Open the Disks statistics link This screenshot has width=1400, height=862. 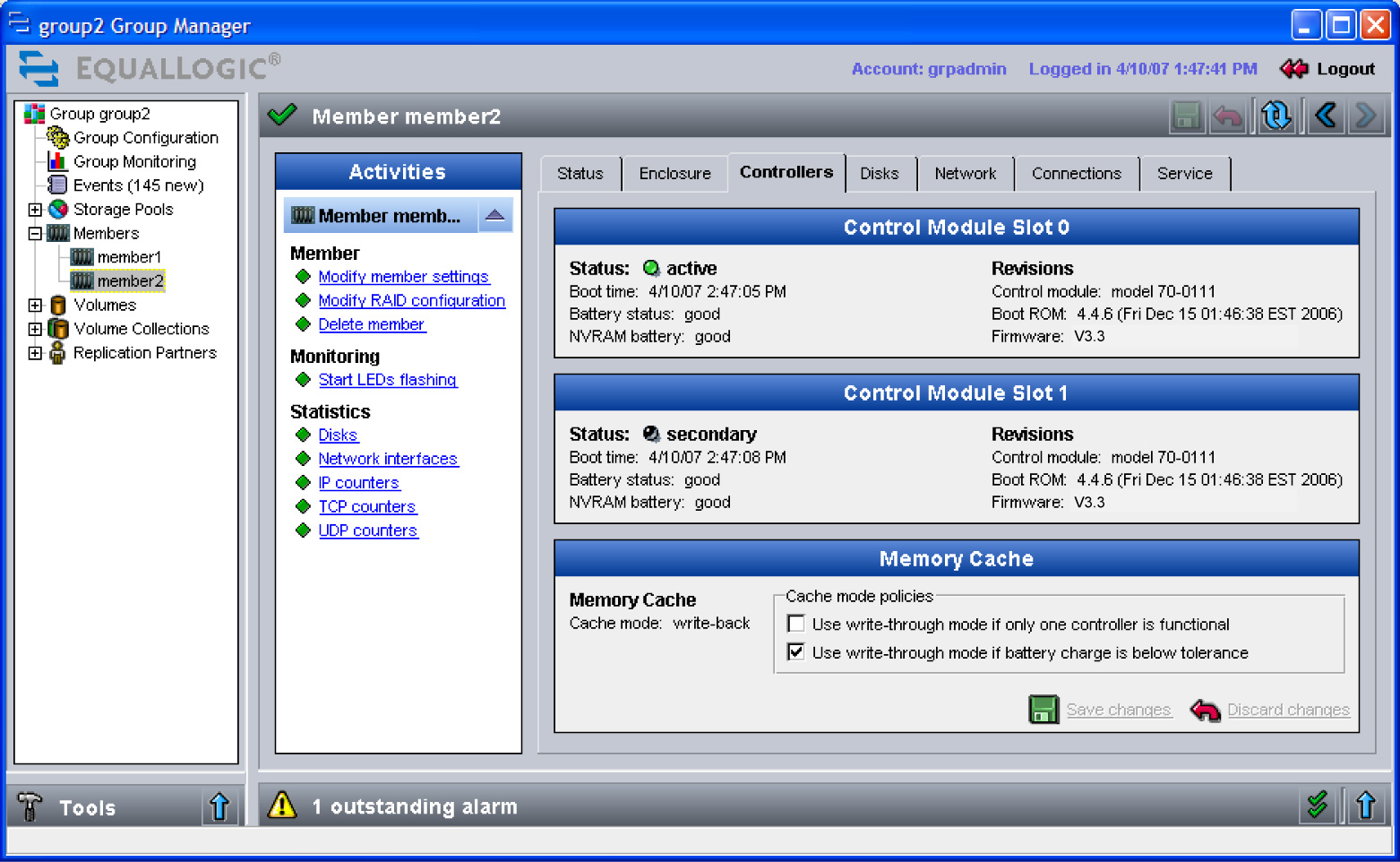[339, 435]
